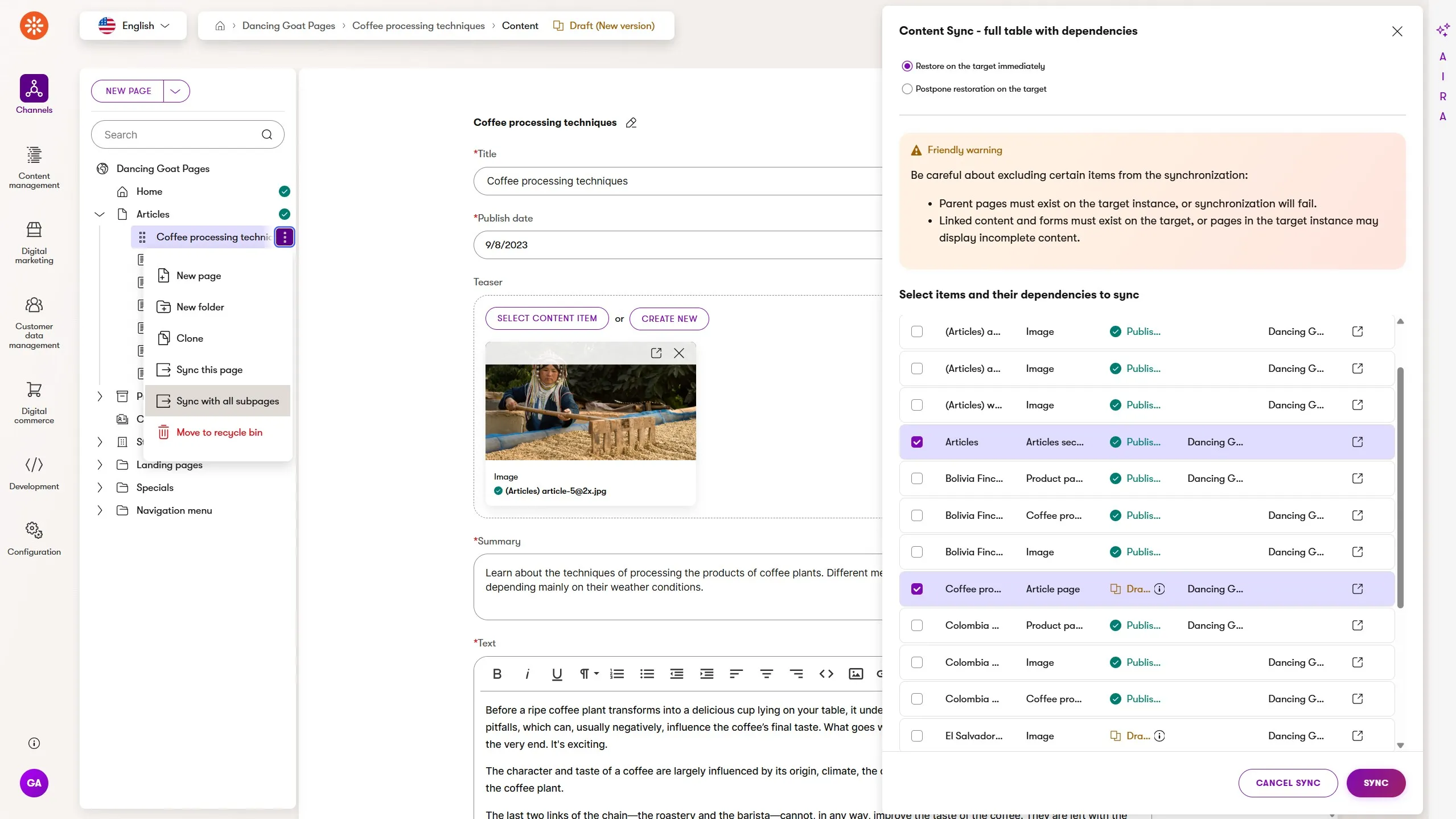The width and height of the screenshot is (1456, 819).
Task: Click the SYNC button
Action: 1376,783
